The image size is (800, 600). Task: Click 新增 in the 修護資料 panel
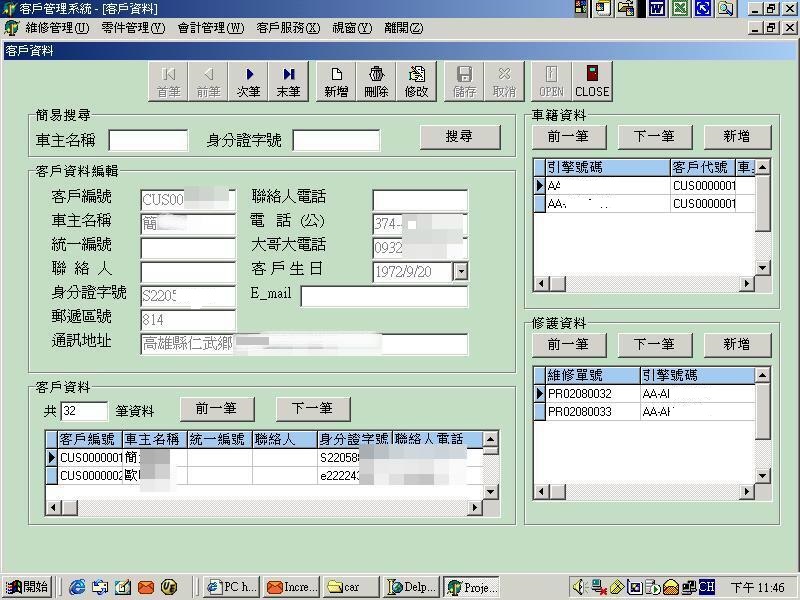point(737,345)
